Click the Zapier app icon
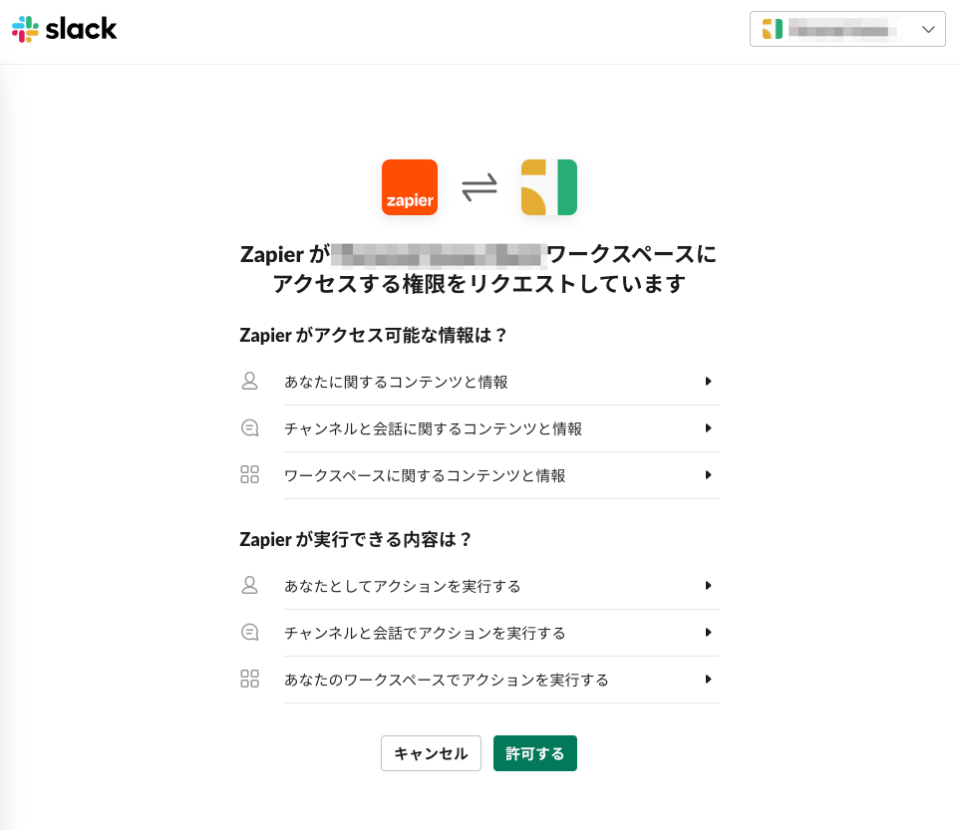This screenshot has height=830, width=960. point(409,187)
